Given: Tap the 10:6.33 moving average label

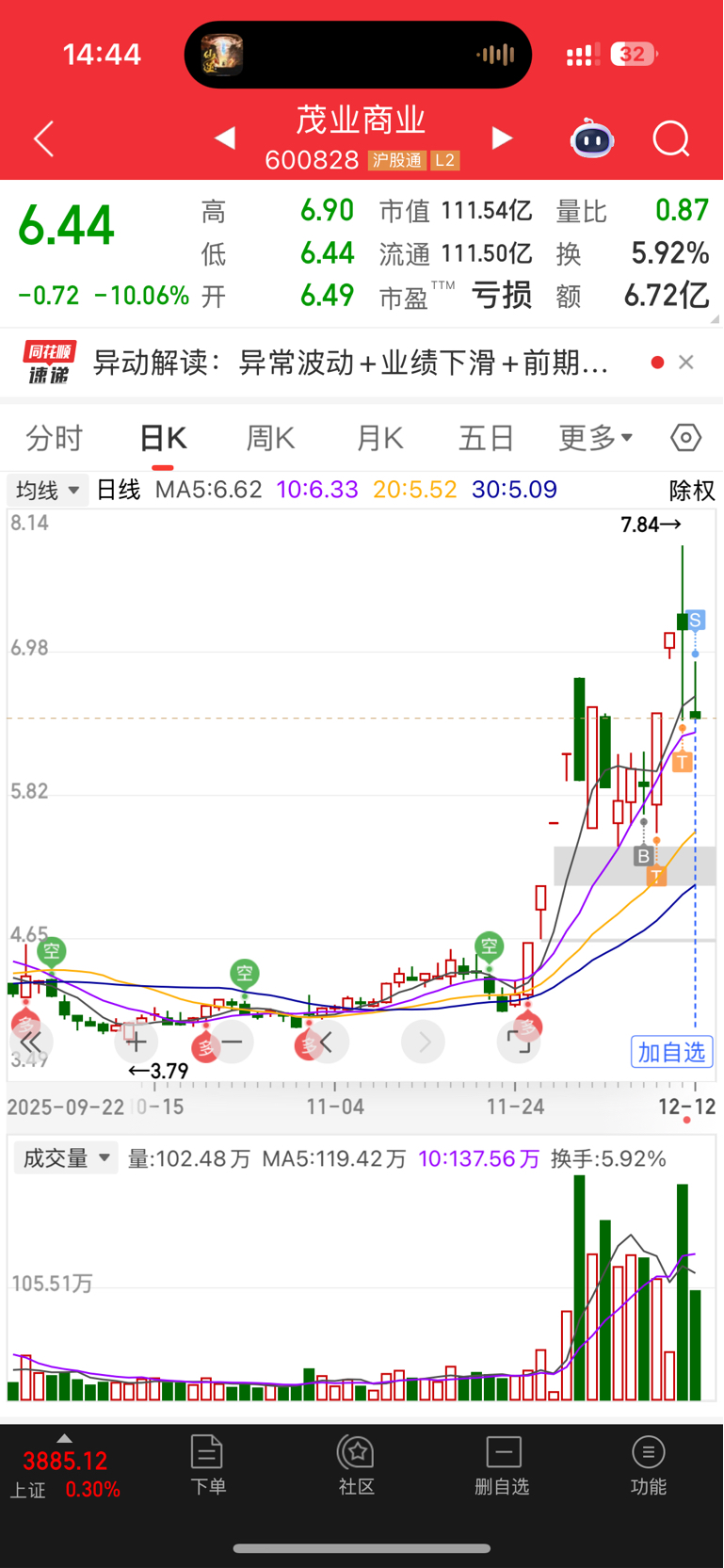Looking at the screenshot, I should 317,490.
